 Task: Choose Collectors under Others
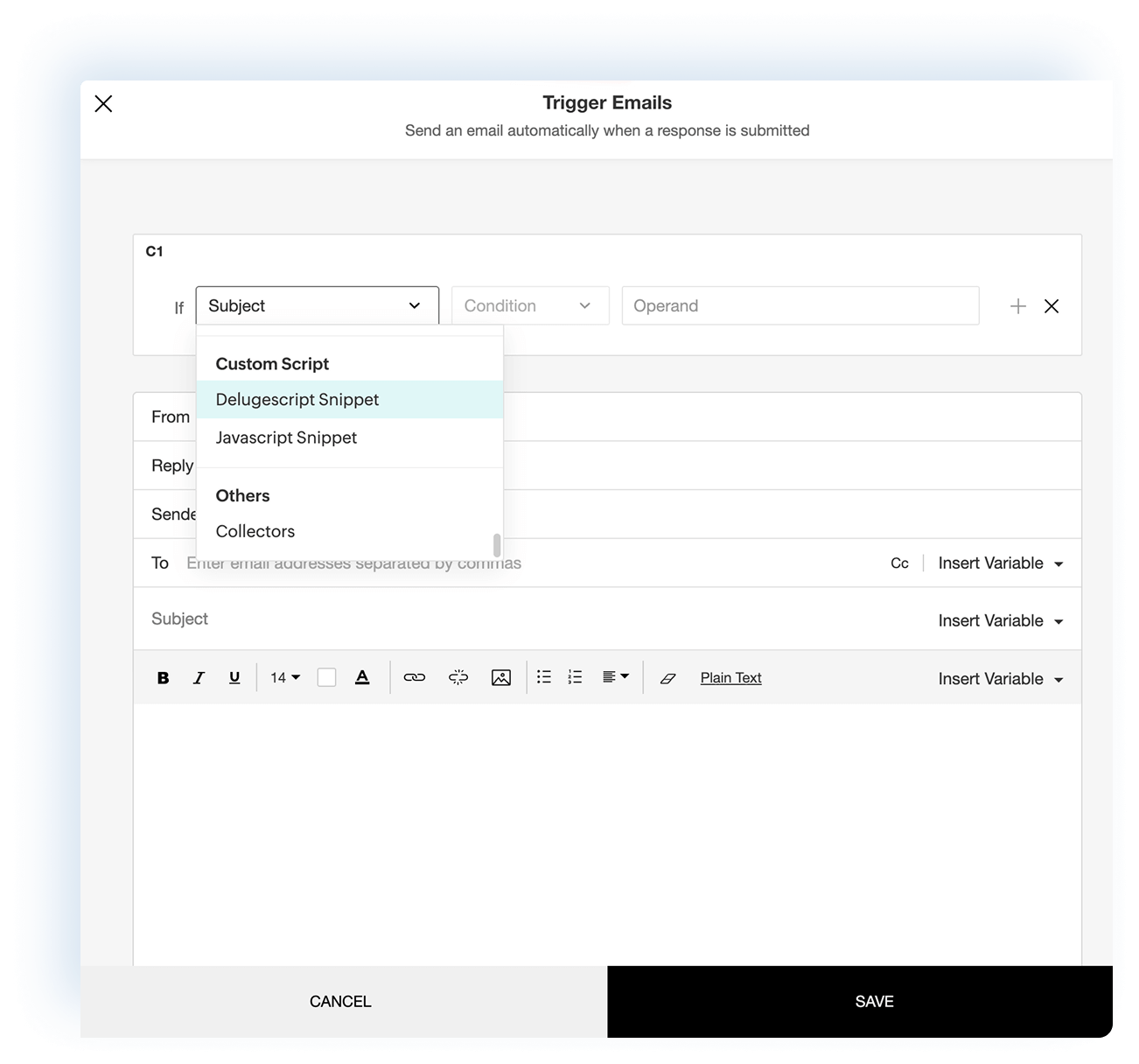click(x=255, y=531)
